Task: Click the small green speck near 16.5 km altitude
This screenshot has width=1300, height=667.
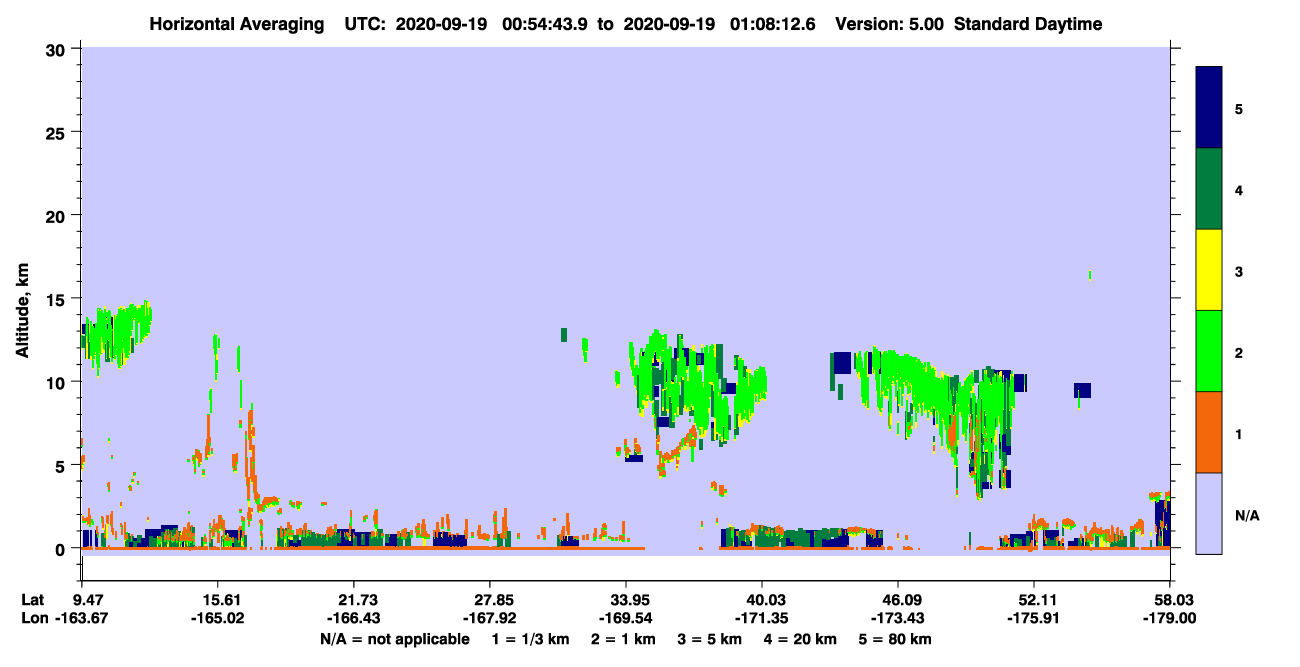Action: [1089, 274]
